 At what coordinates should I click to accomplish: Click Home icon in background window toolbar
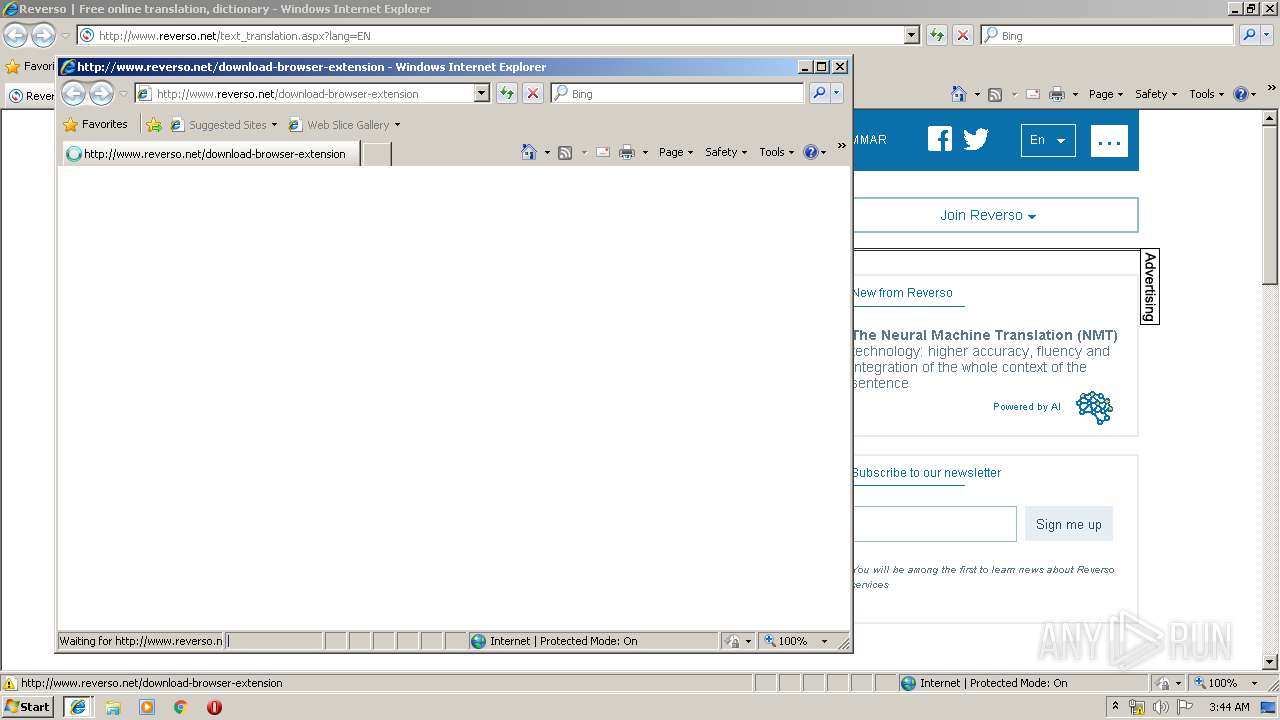point(959,94)
